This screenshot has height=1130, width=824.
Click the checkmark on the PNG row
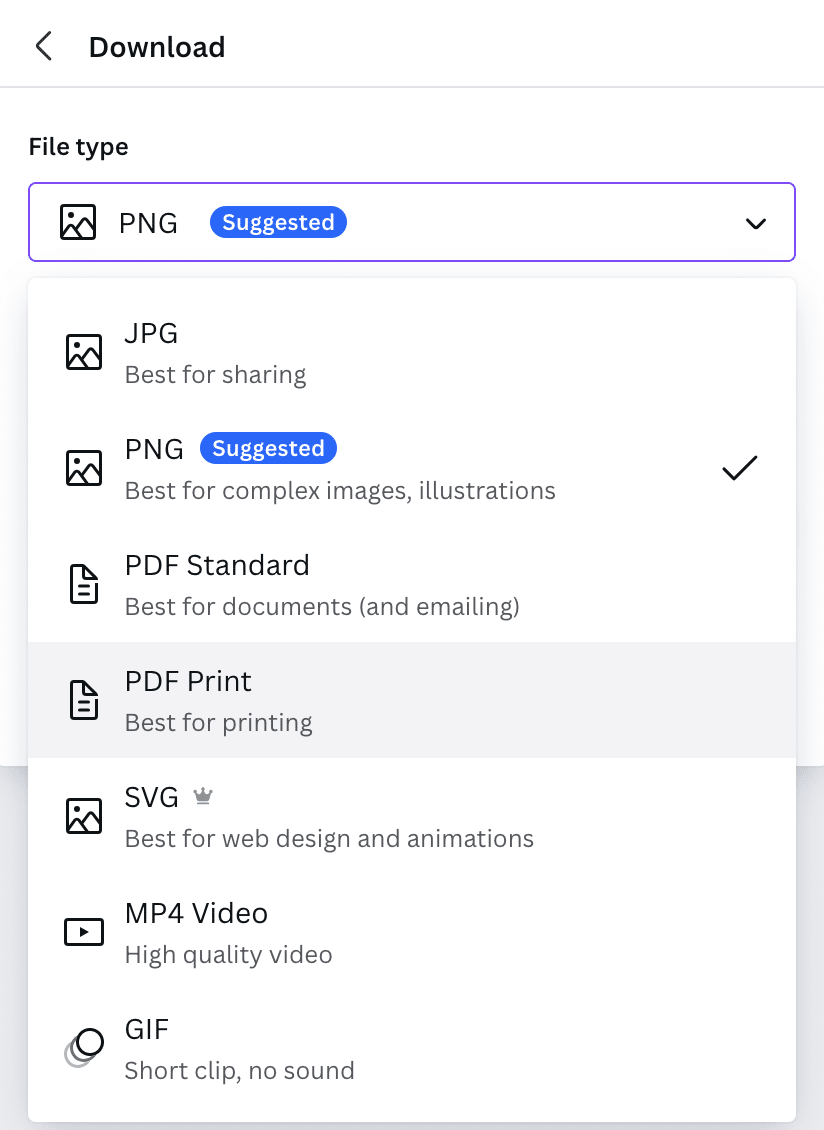pyautogui.click(x=739, y=468)
